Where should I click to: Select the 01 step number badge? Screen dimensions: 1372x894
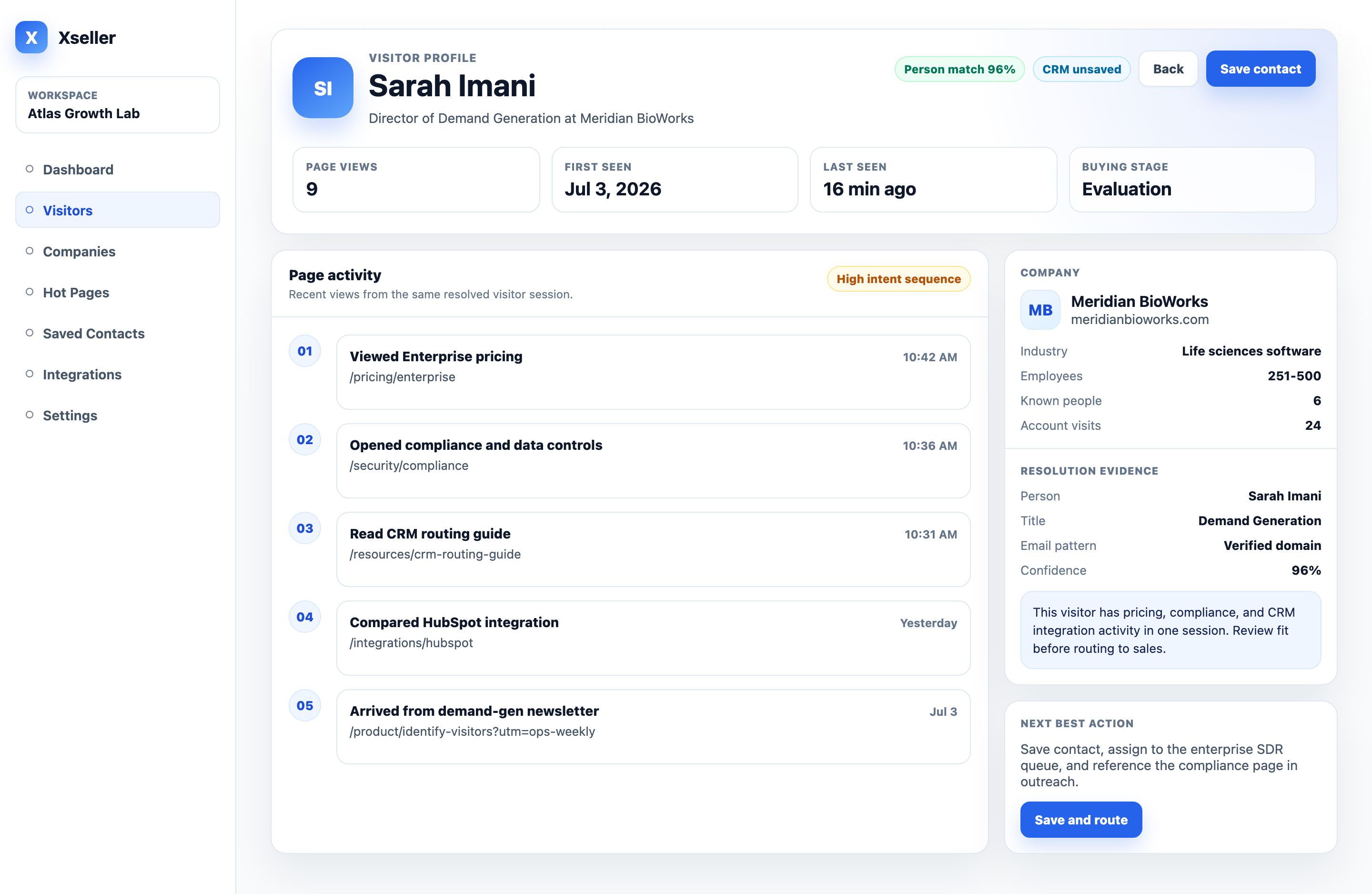click(305, 351)
